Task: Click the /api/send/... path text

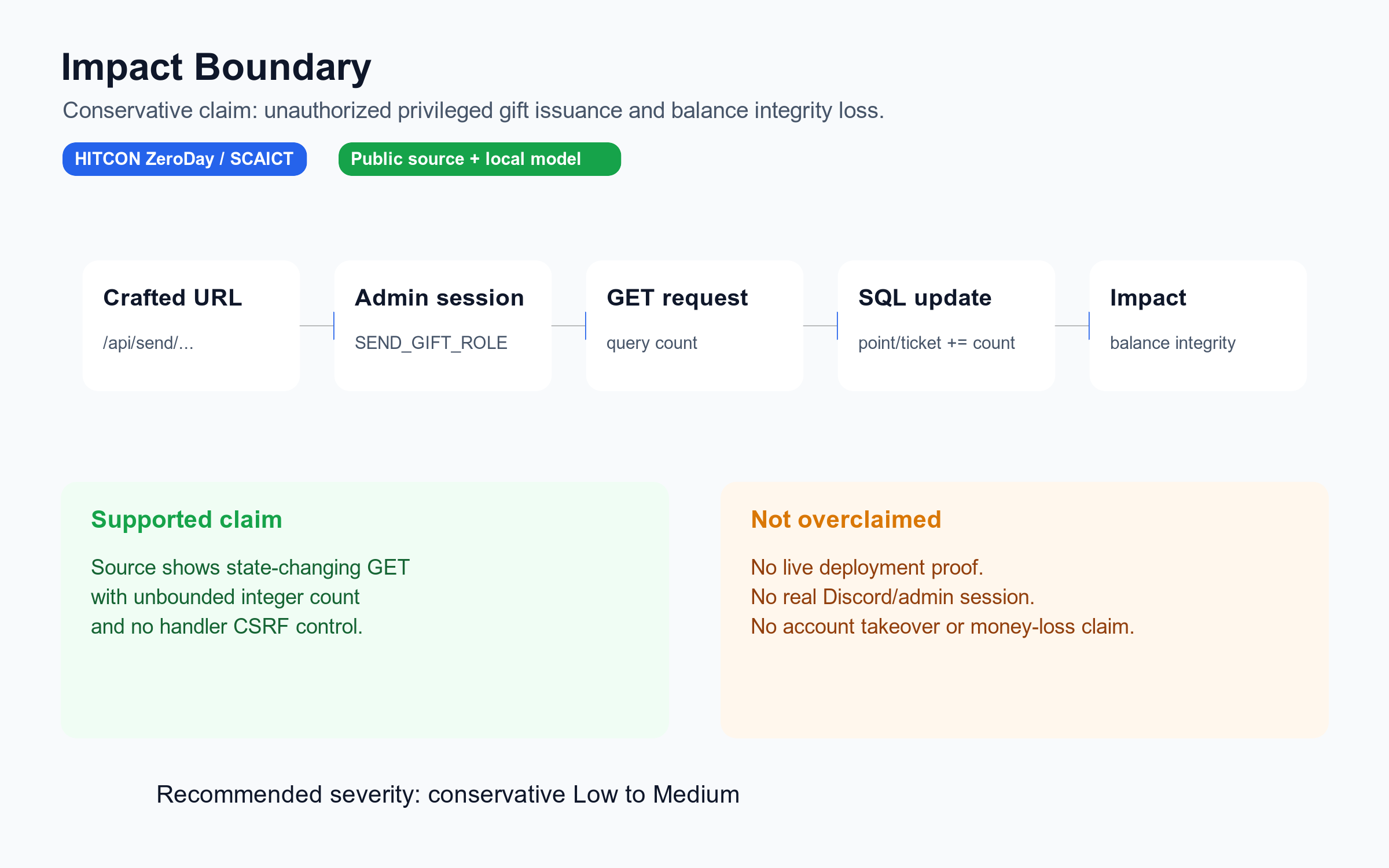Action: pyautogui.click(x=148, y=343)
